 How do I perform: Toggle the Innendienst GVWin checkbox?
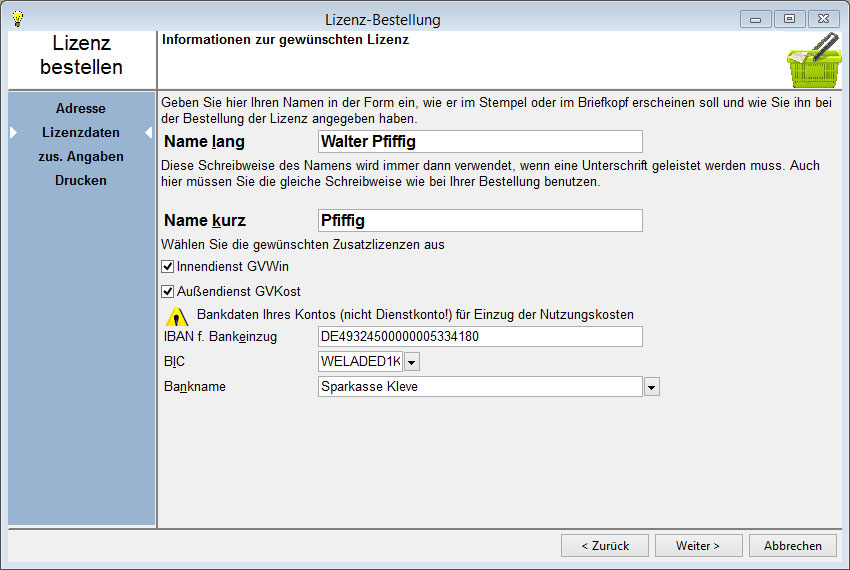click(x=167, y=267)
